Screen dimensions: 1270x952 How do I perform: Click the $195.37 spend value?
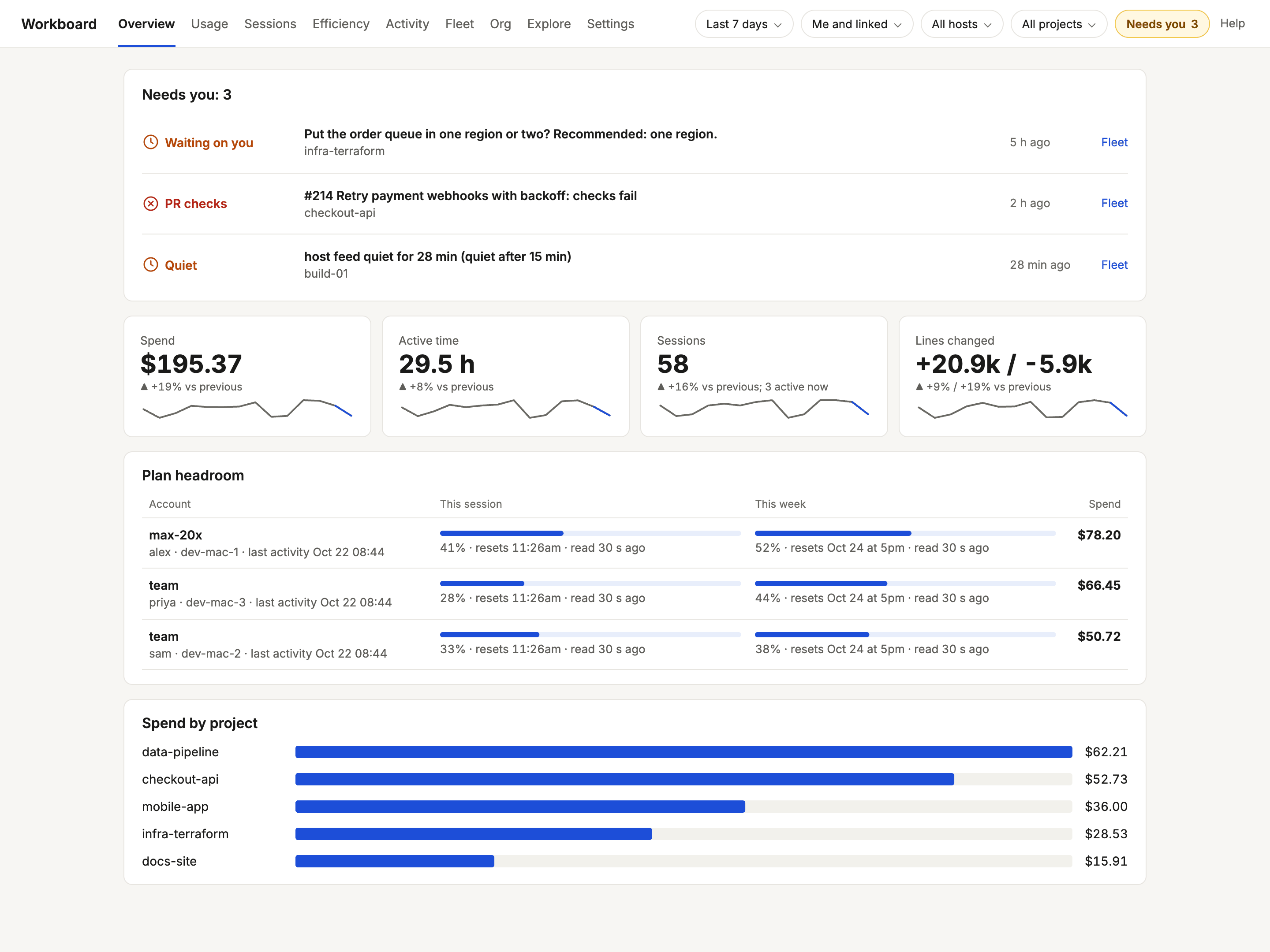191,364
